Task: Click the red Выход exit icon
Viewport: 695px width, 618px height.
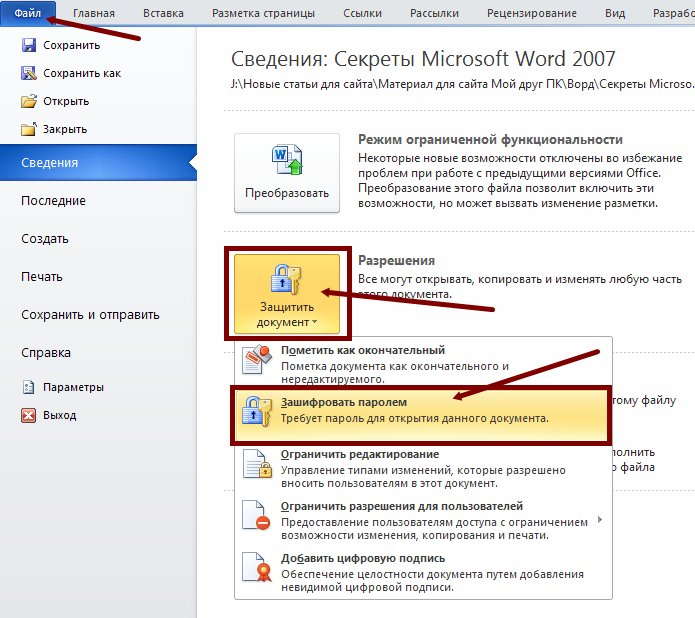Action: point(29,415)
